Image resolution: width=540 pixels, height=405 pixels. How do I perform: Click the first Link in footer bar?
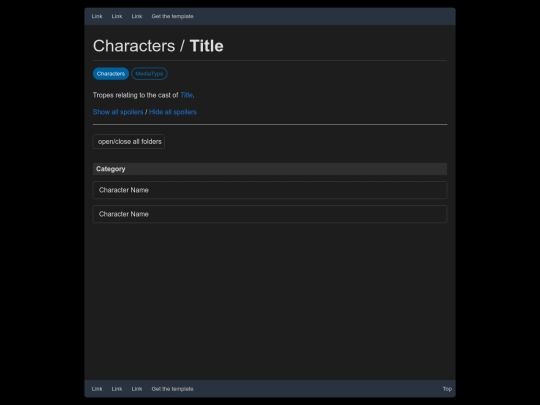coord(97,389)
